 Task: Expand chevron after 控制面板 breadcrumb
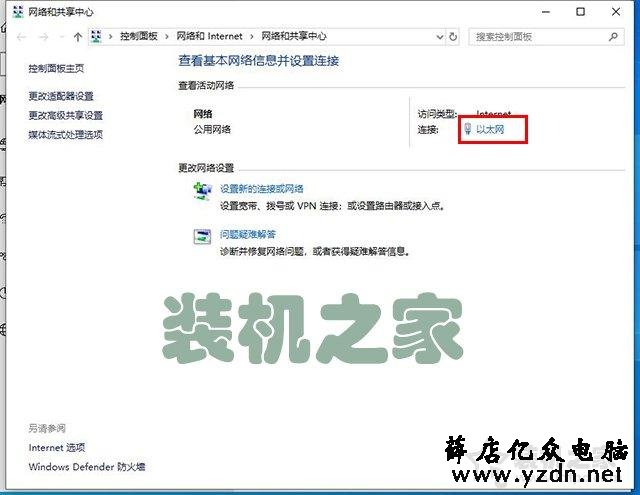coord(167,37)
